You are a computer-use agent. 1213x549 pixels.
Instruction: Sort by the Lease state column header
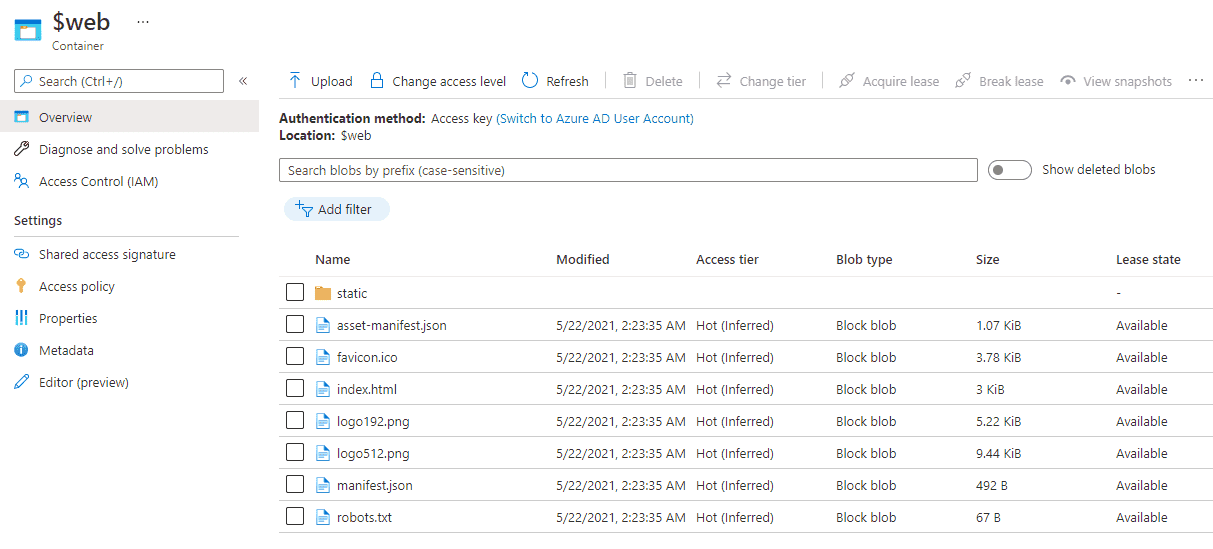[x=1148, y=259]
